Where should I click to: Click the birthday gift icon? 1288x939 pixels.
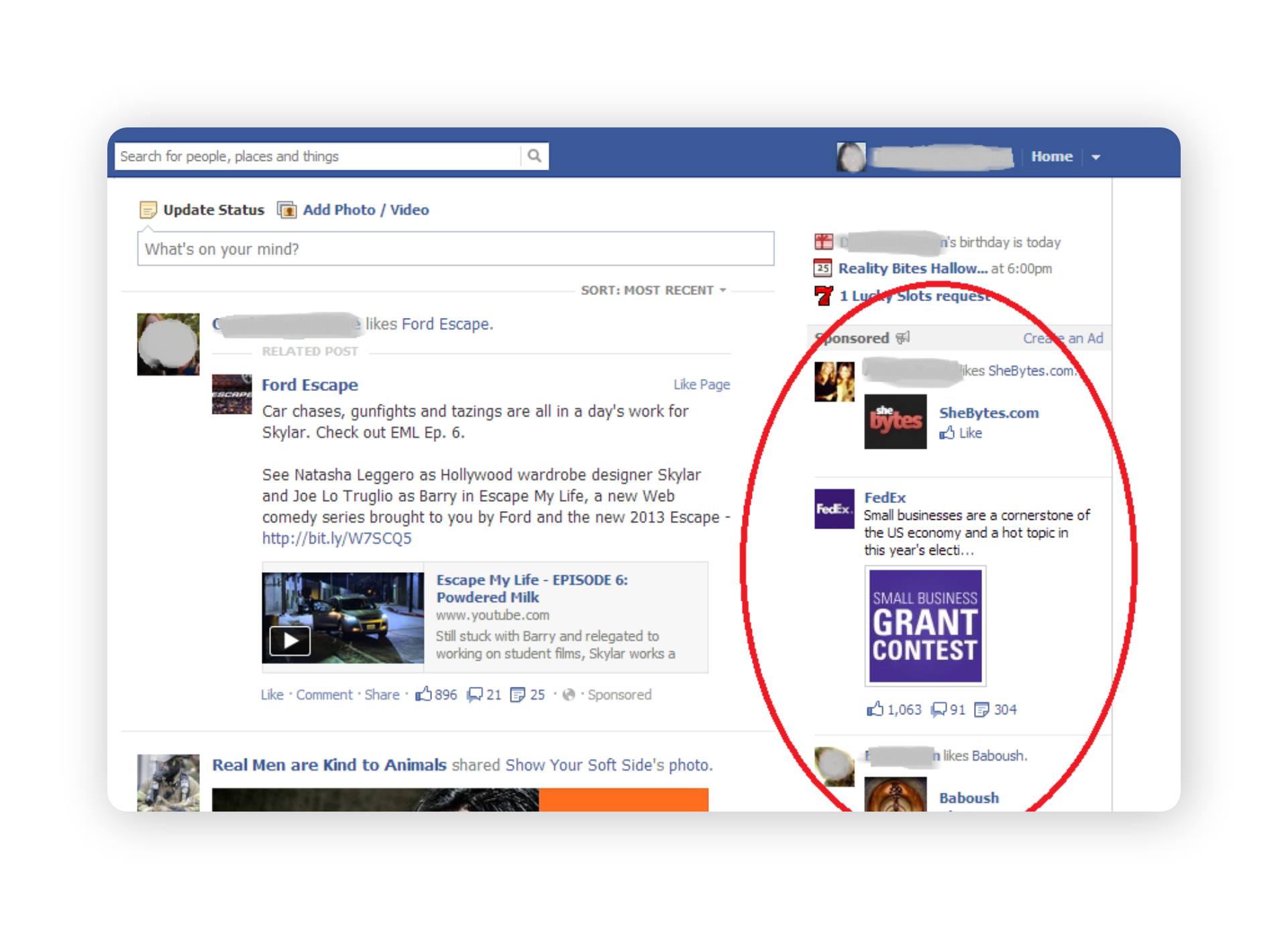point(823,241)
